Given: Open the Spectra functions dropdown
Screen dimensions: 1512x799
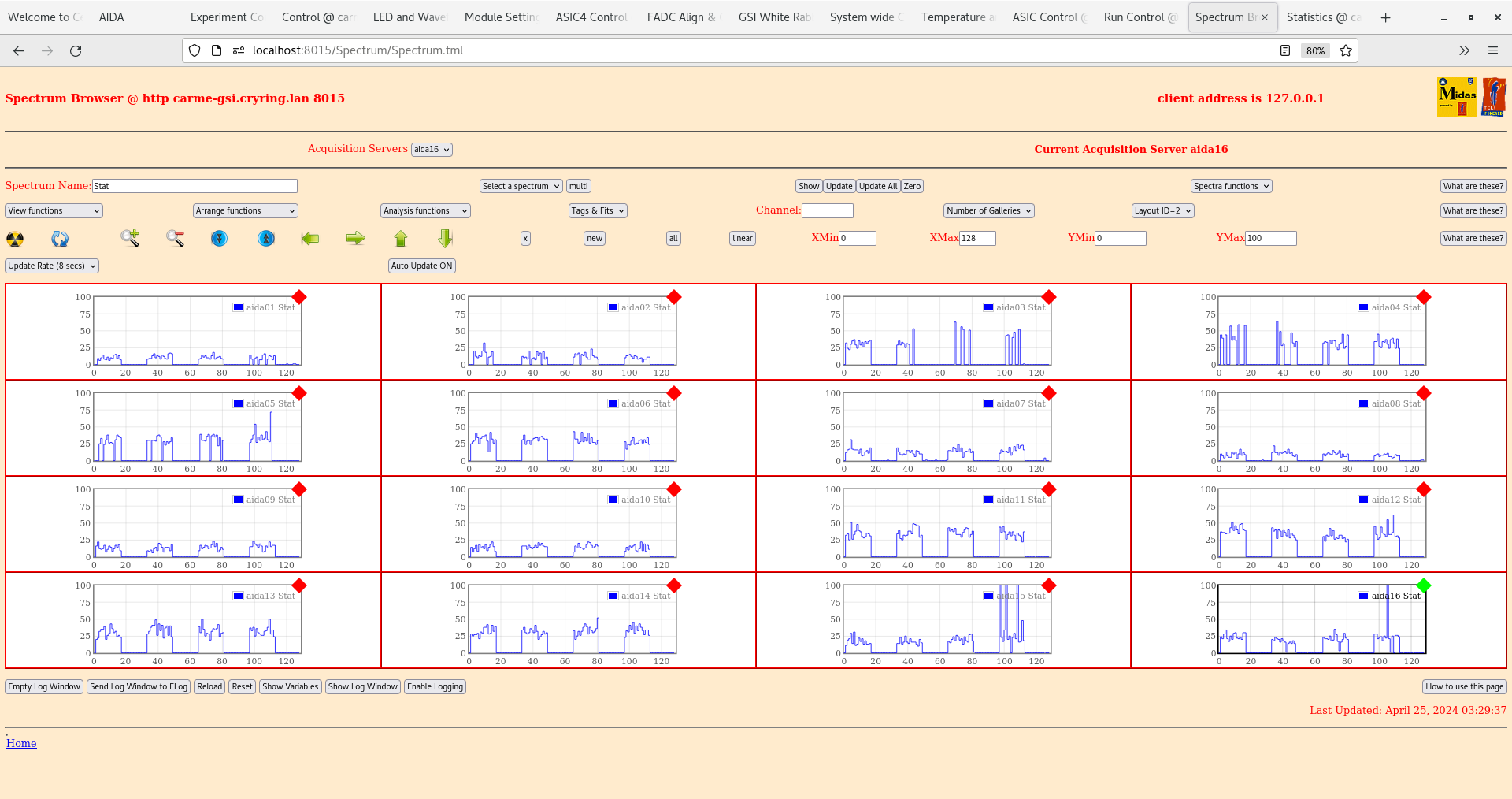Looking at the screenshot, I should [x=1231, y=187].
